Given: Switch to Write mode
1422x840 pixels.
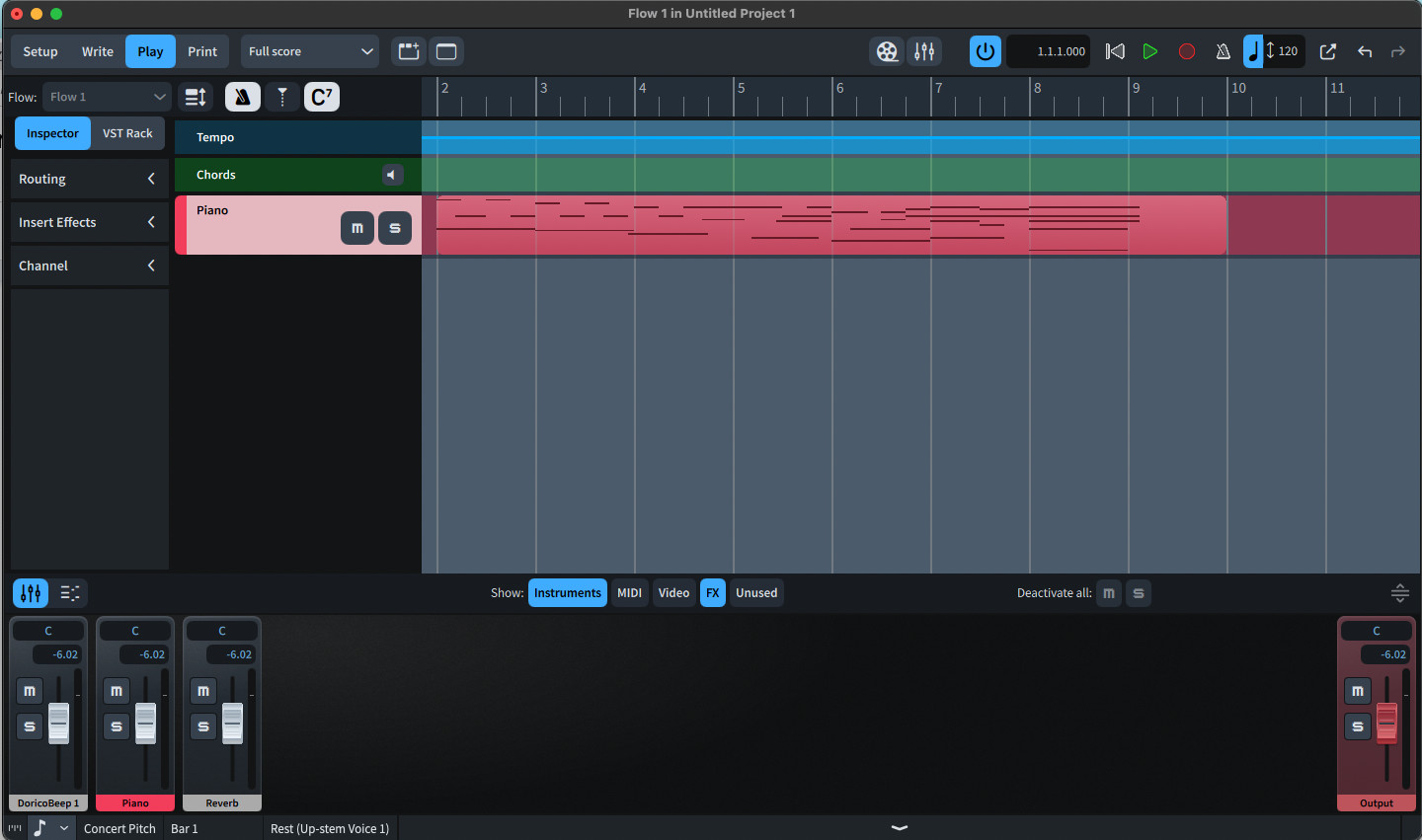Looking at the screenshot, I should [x=98, y=51].
